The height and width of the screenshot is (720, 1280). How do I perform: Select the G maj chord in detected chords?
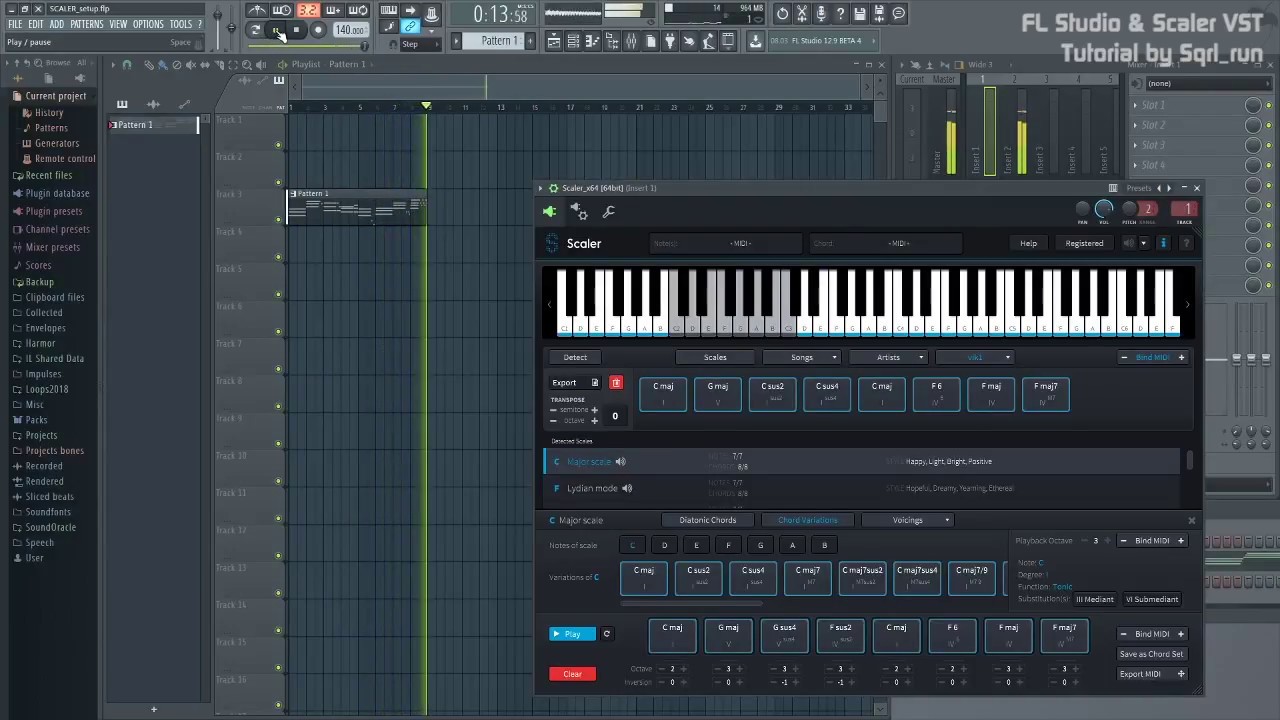[x=717, y=394]
